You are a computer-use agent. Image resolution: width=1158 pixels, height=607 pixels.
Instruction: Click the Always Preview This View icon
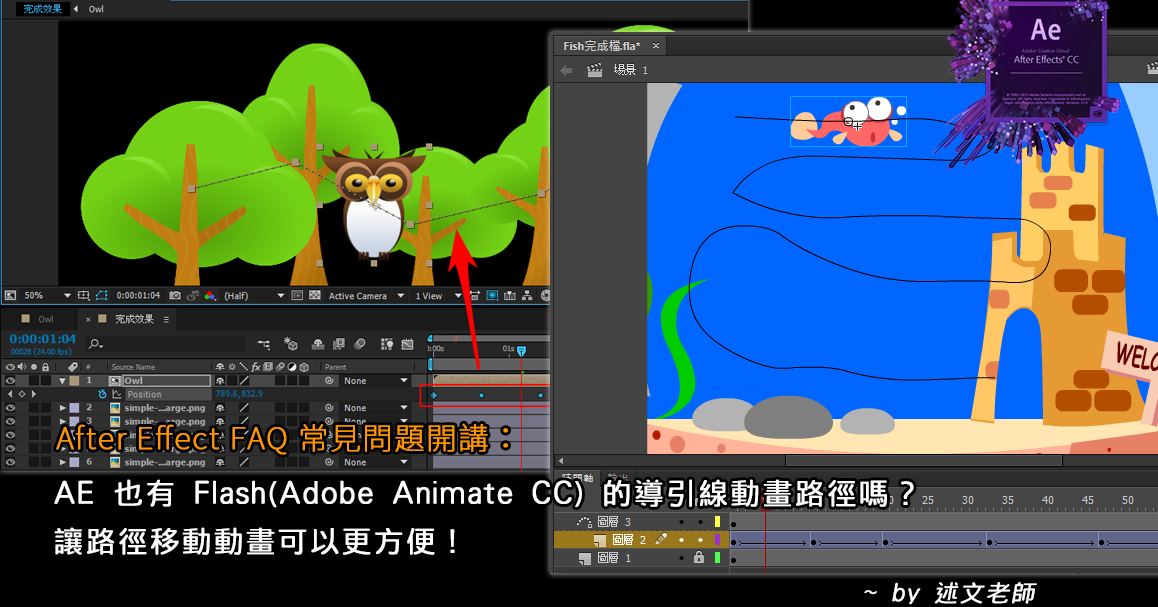(10, 295)
